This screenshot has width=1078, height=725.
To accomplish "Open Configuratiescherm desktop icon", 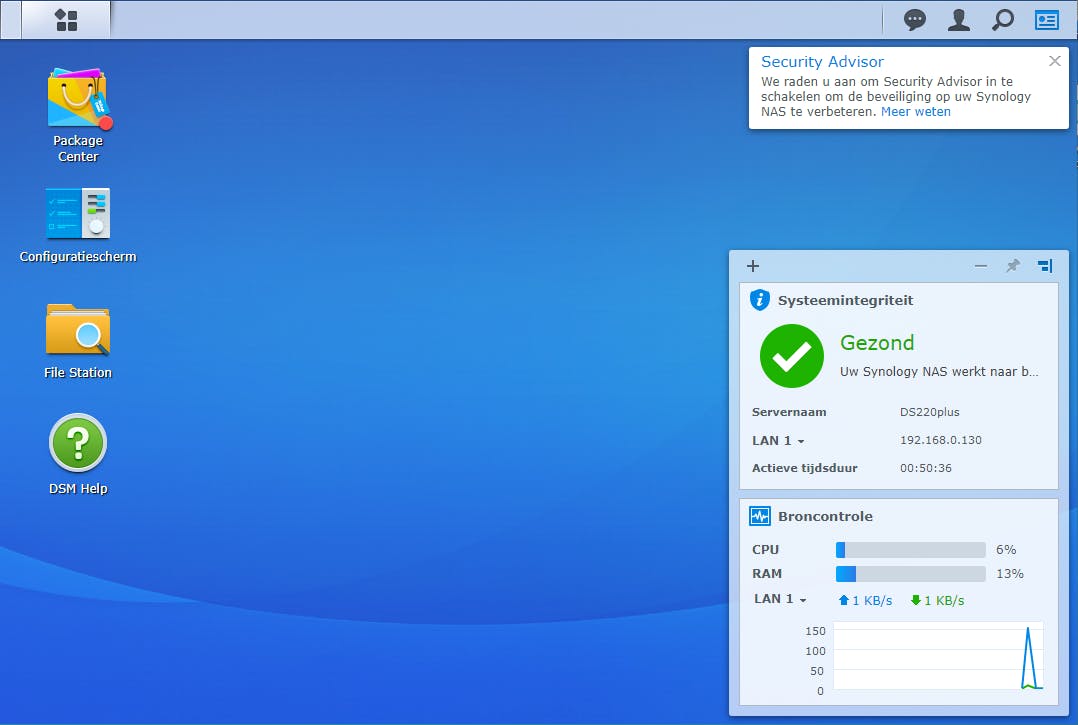I will pos(78,225).
